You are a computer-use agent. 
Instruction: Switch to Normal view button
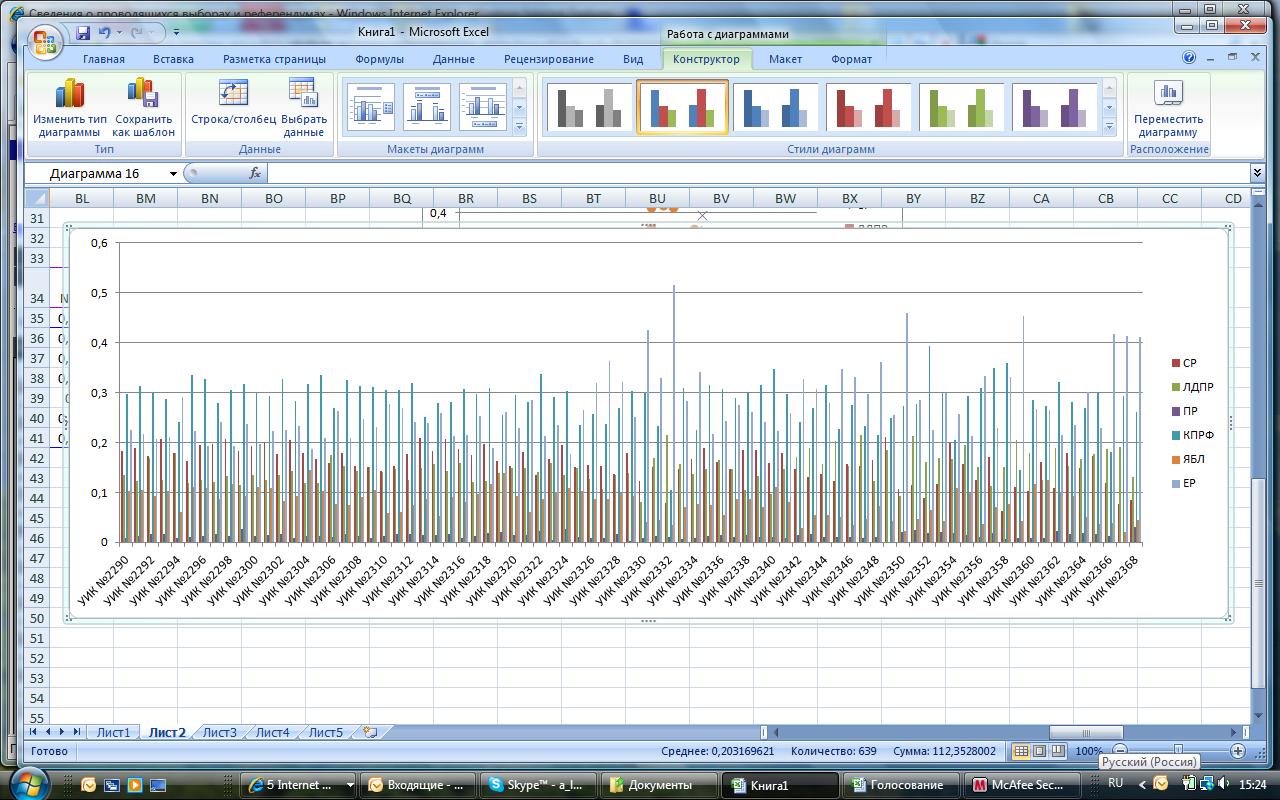(1021, 751)
